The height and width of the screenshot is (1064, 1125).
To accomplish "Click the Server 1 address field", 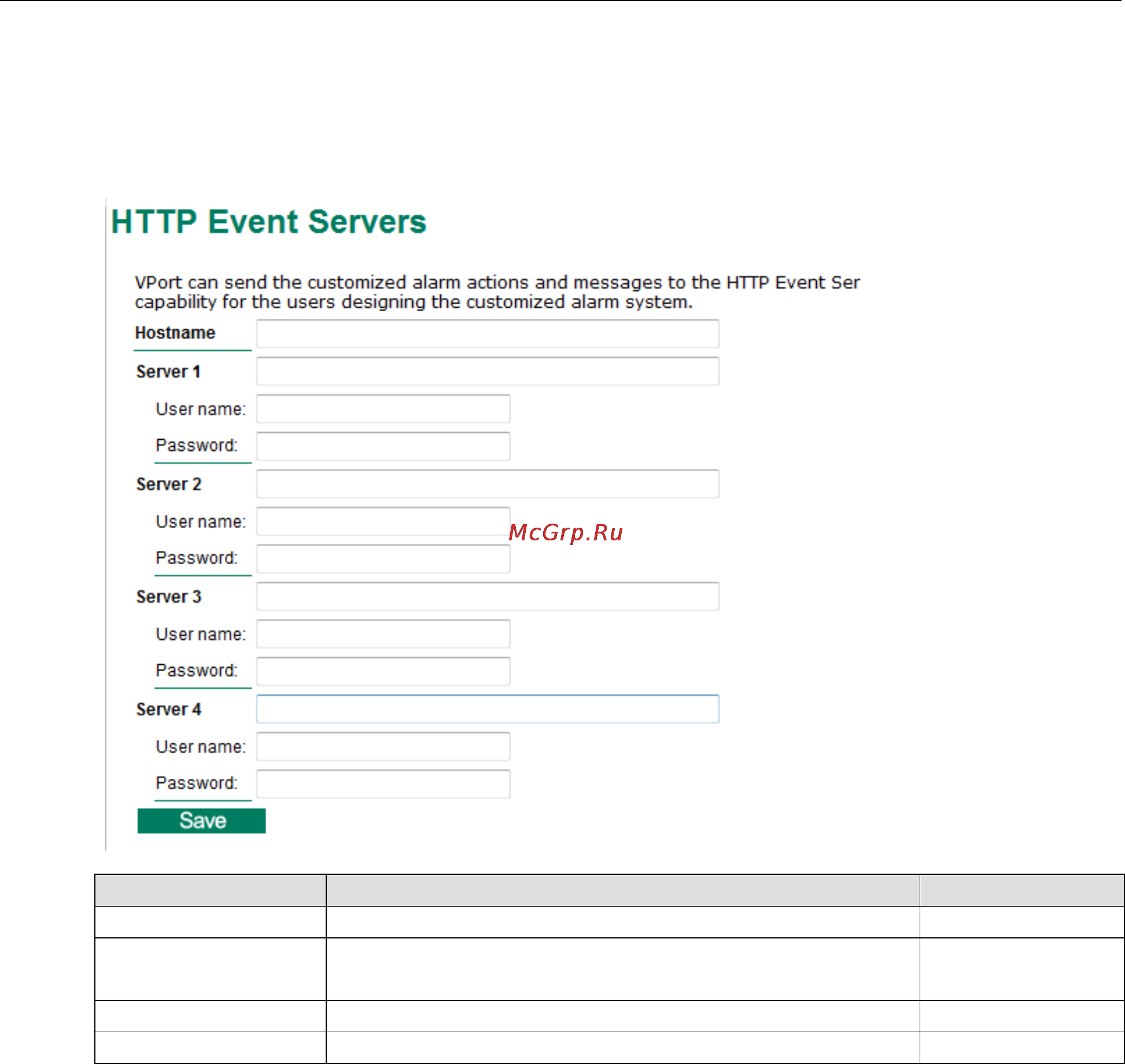I will (x=488, y=371).
